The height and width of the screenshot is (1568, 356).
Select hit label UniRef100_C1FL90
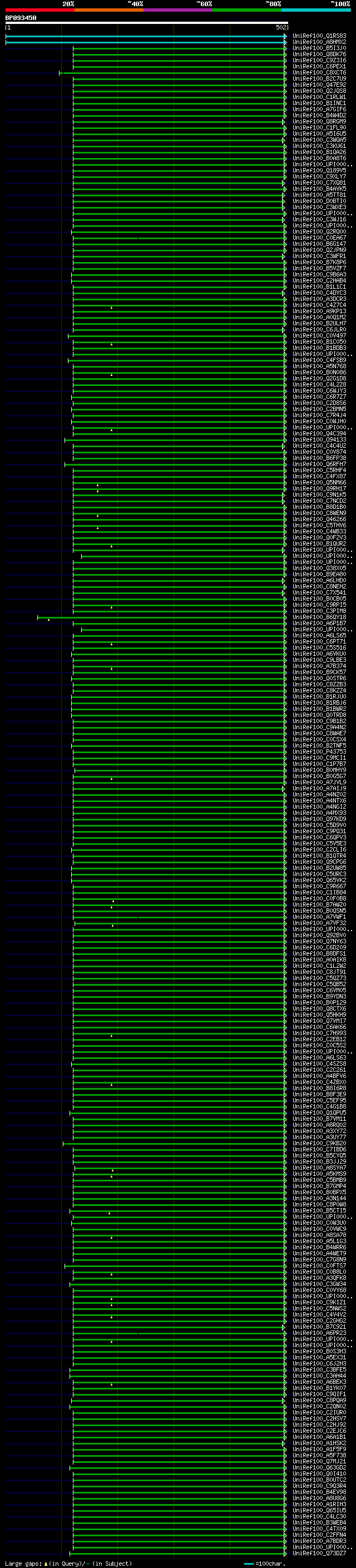(x=319, y=128)
